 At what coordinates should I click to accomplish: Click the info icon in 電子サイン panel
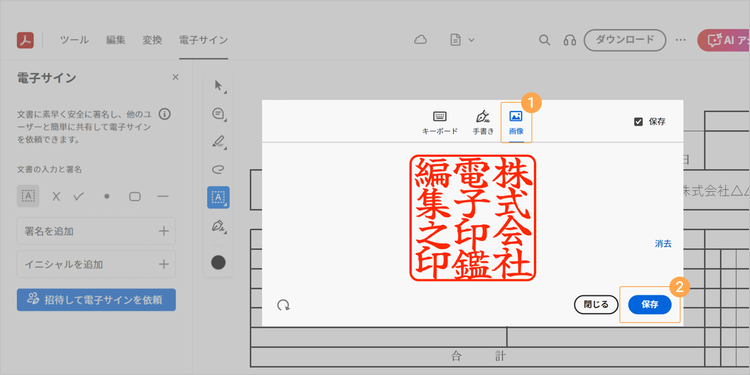click(x=164, y=114)
